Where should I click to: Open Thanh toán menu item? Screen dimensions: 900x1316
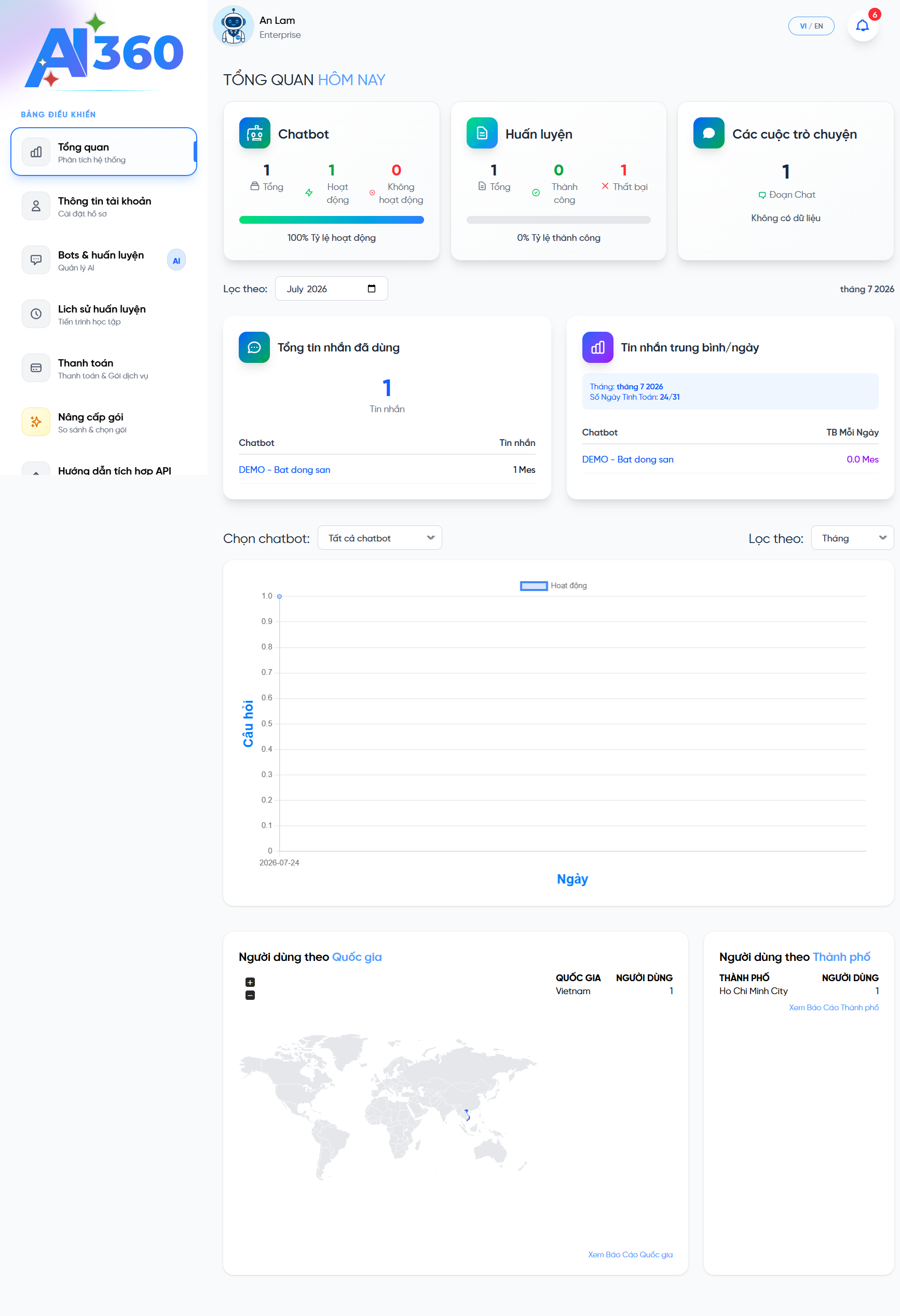104,368
